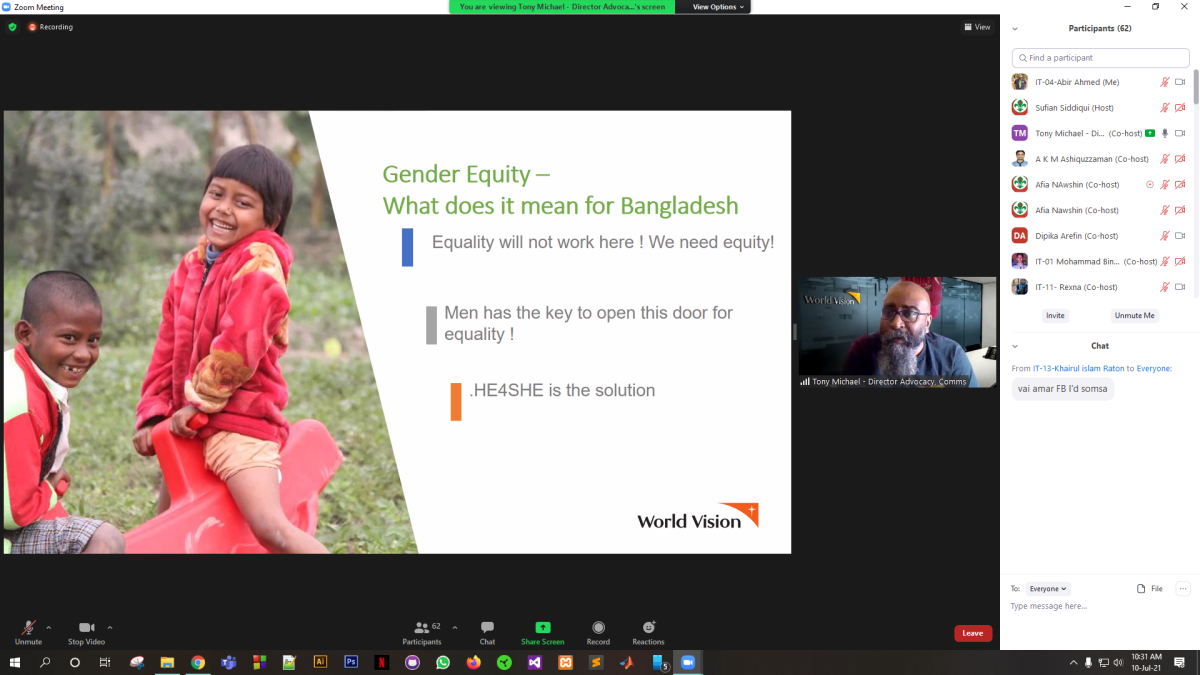Click the green encryption shield icon

click(x=13, y=27)
